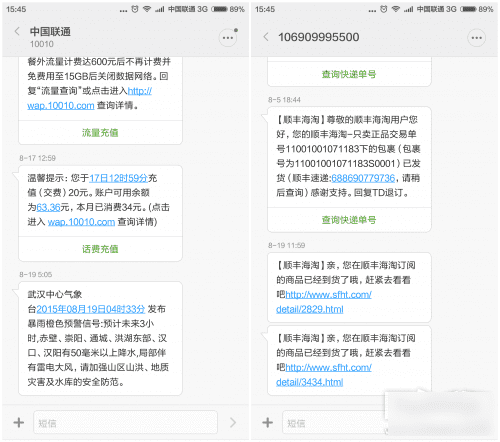
Task: Tap the 武汉中心气象台 rainstorm warning message
Action: (x=100, y=338)
